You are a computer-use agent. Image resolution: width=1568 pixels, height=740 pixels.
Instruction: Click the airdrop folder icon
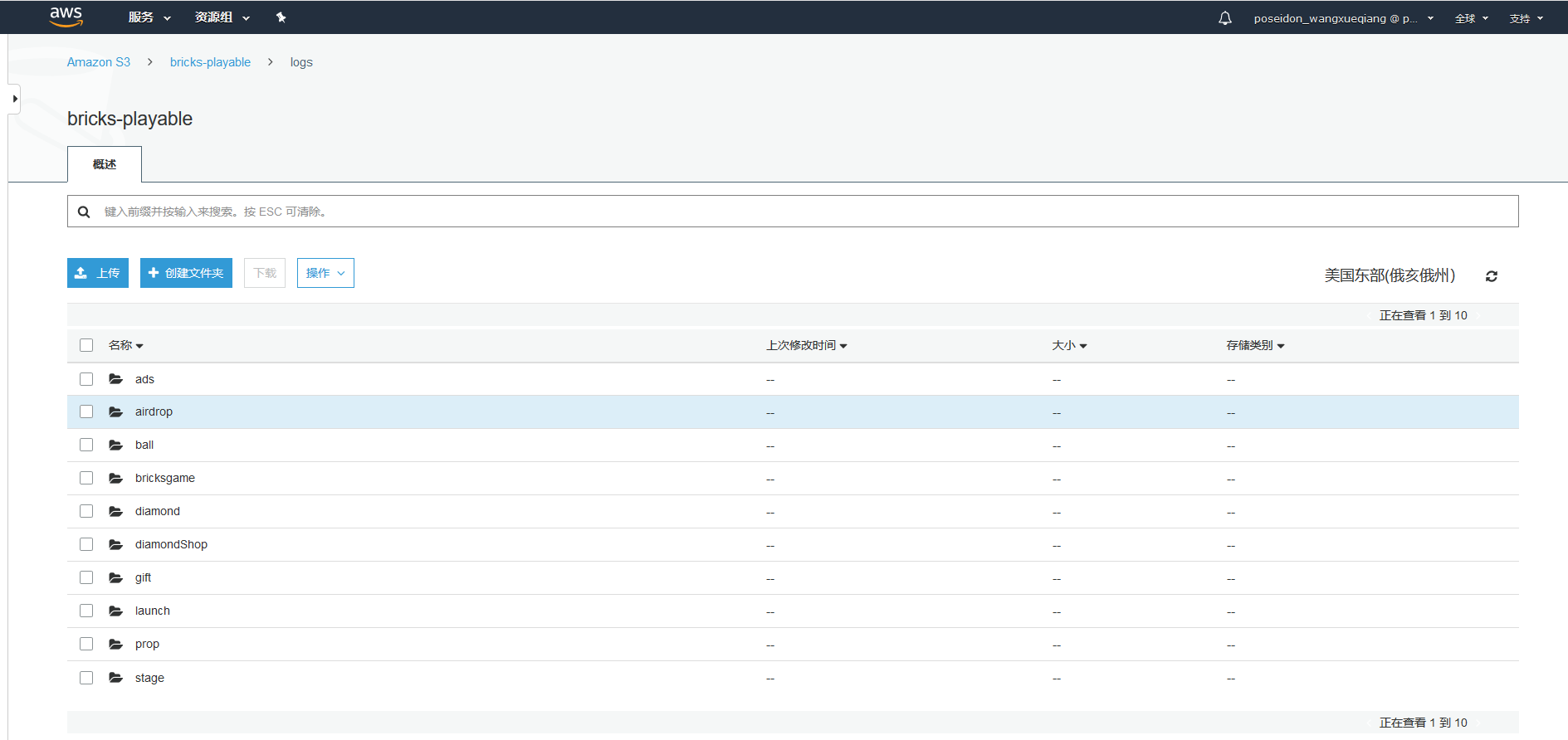coord(116,411)
